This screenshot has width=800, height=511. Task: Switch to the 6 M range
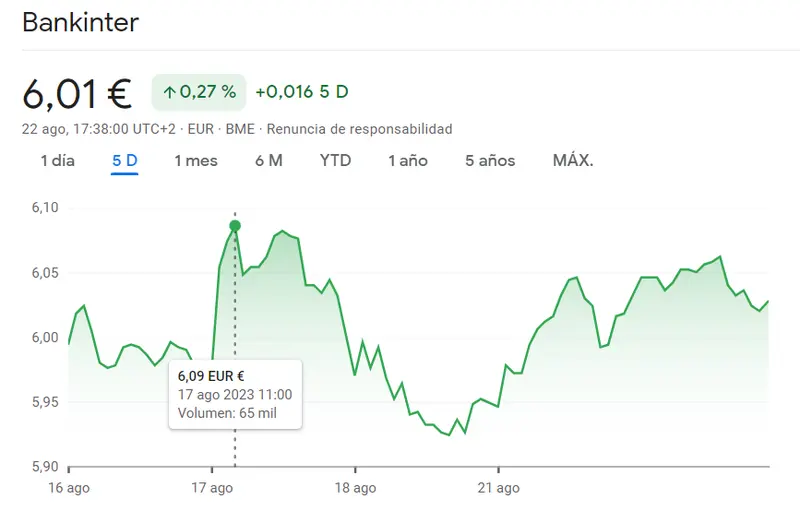pos(269,161)
